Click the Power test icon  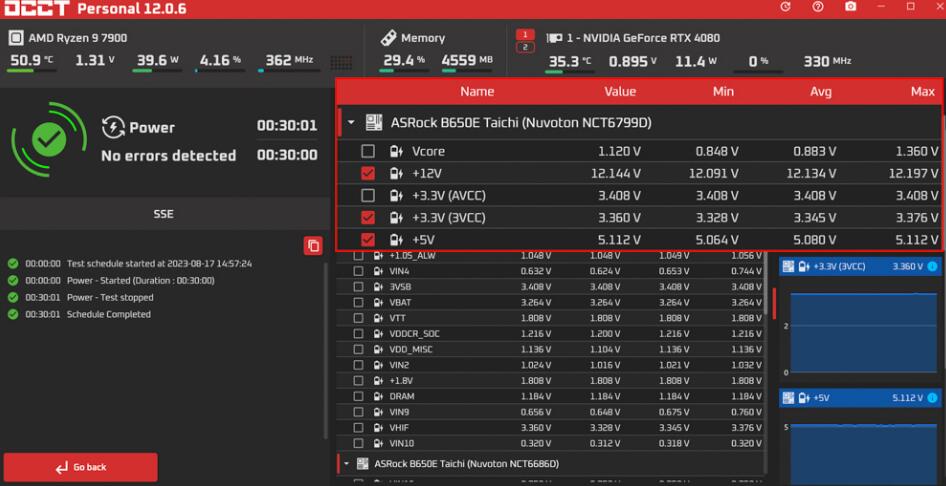click(x=113, y=127)
